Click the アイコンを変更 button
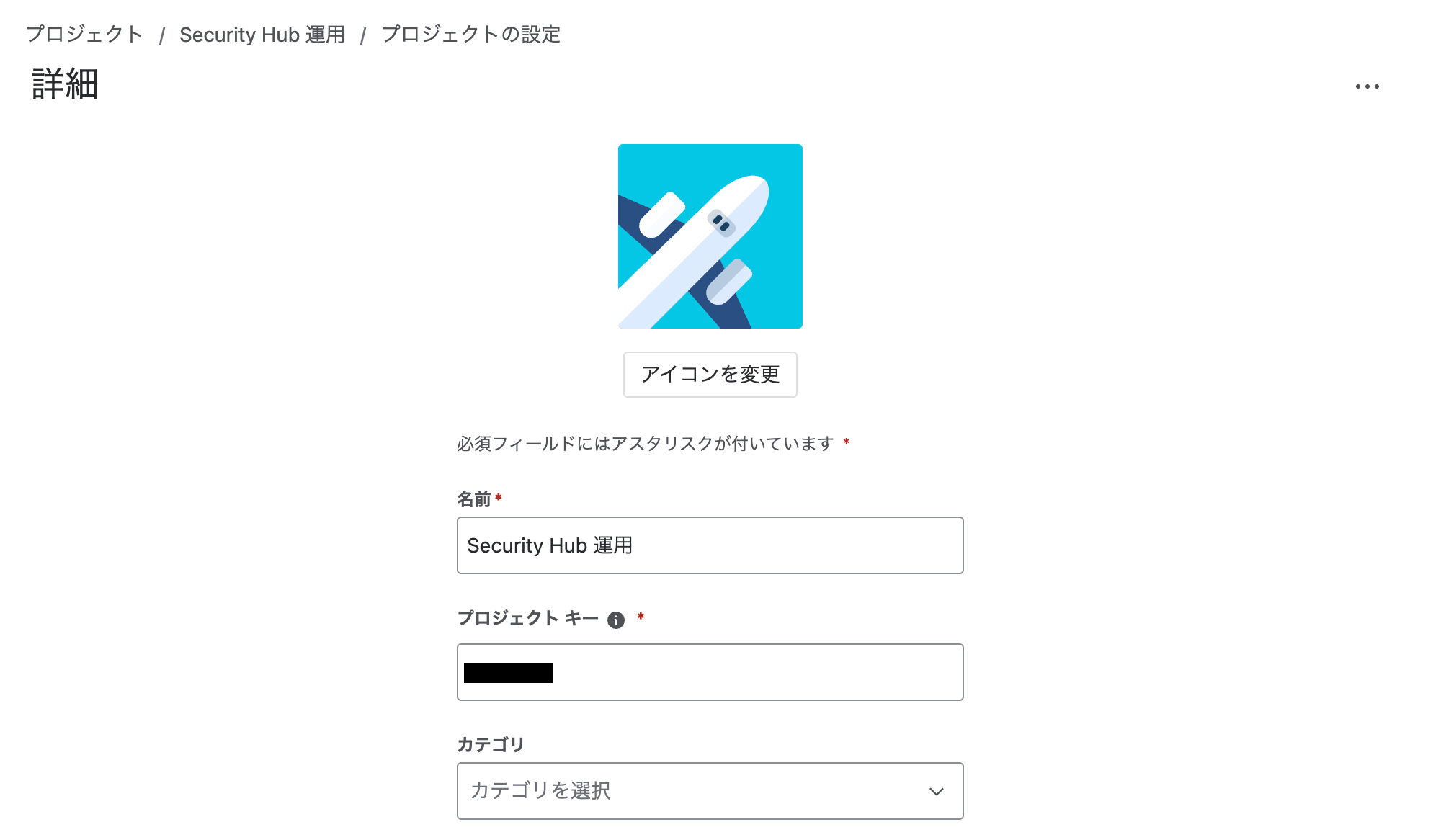The height and width of the screenshot is (840, 1441). tap(710, 375)
